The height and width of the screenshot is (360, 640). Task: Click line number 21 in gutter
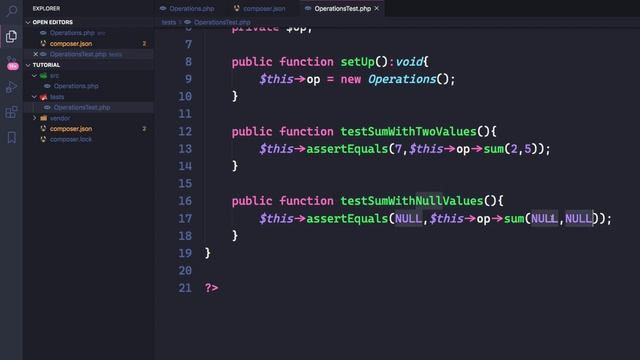185,288
